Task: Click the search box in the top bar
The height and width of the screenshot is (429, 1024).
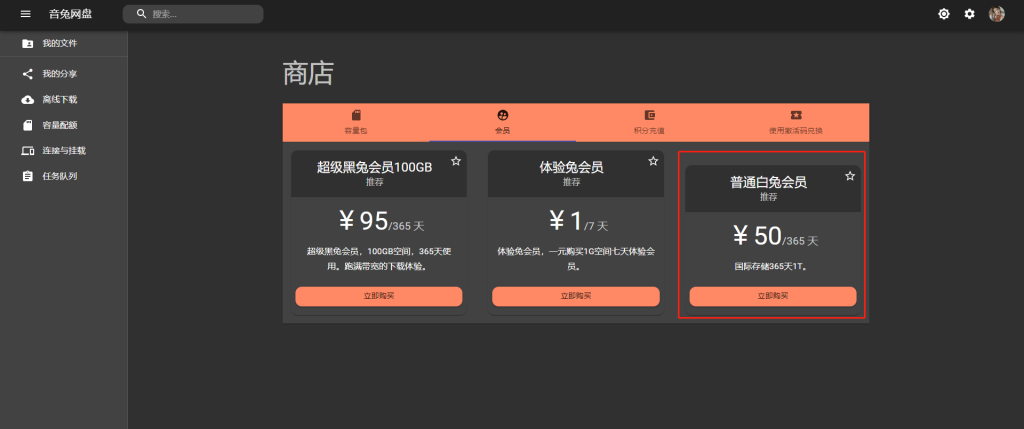Action: click(193, 14)
